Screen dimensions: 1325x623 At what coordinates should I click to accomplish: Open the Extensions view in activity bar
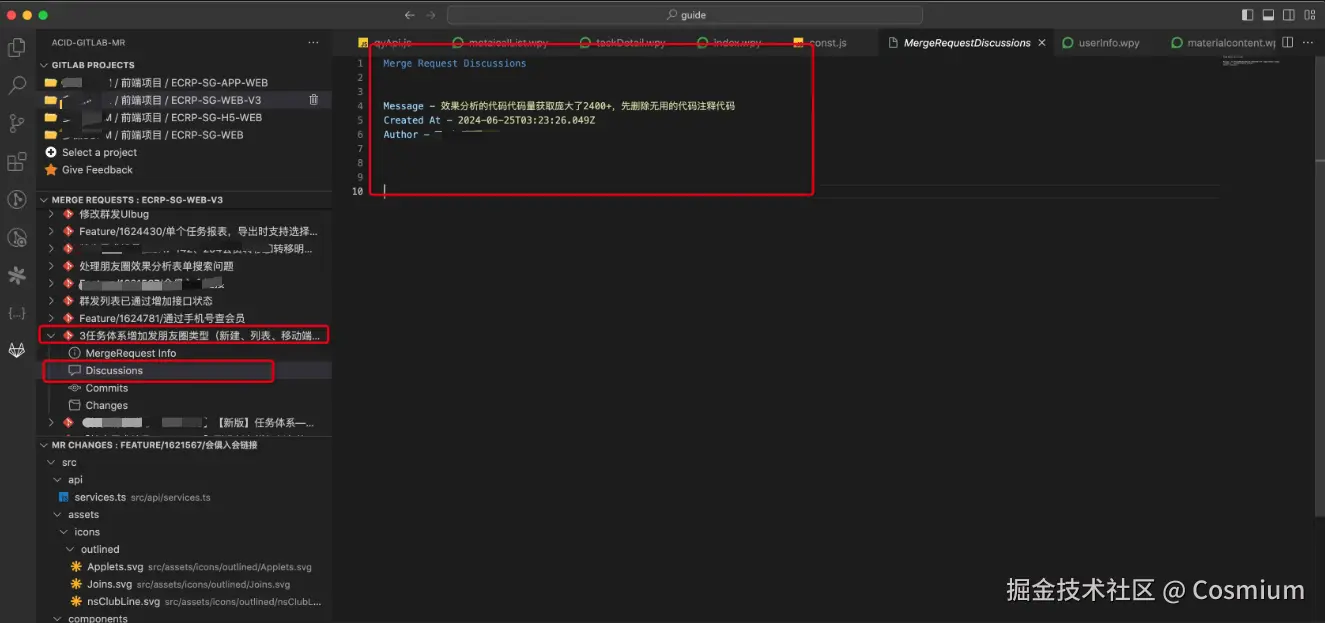[17, 162]
